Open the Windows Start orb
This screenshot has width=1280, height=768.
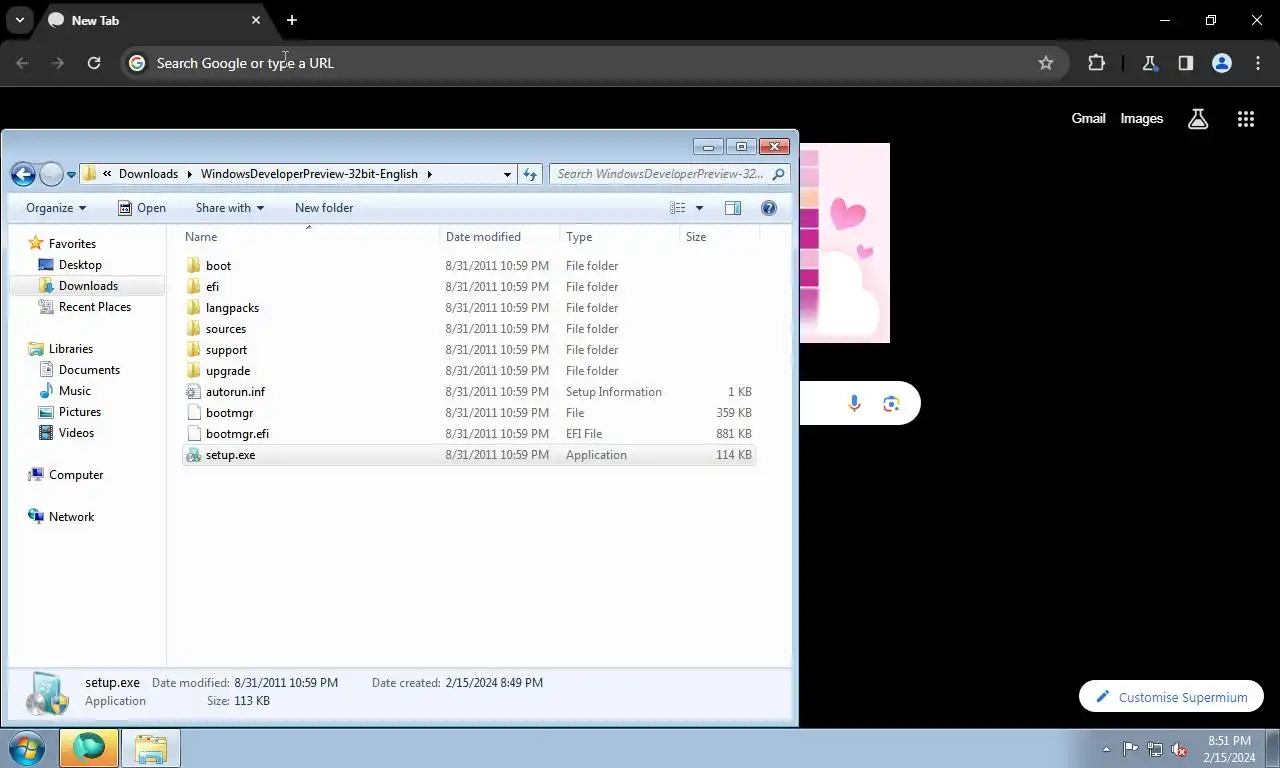point(26,748)
